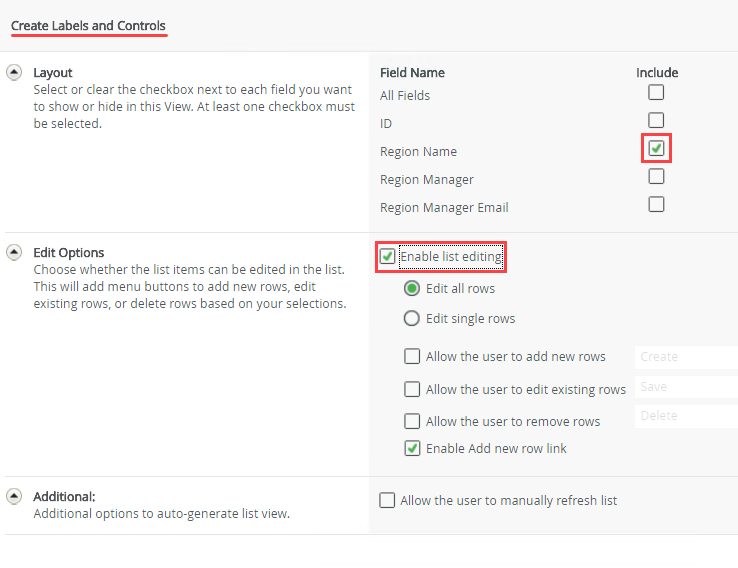Check the All Fields include checkbox
The height and width of the screenshot is (568, 738).
click(x=656, y=93)
